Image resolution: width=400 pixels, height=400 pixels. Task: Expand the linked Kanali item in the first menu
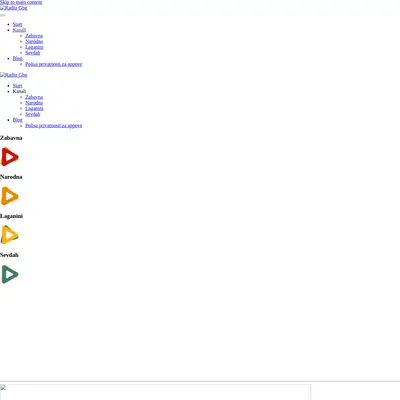tap(19, 30)
